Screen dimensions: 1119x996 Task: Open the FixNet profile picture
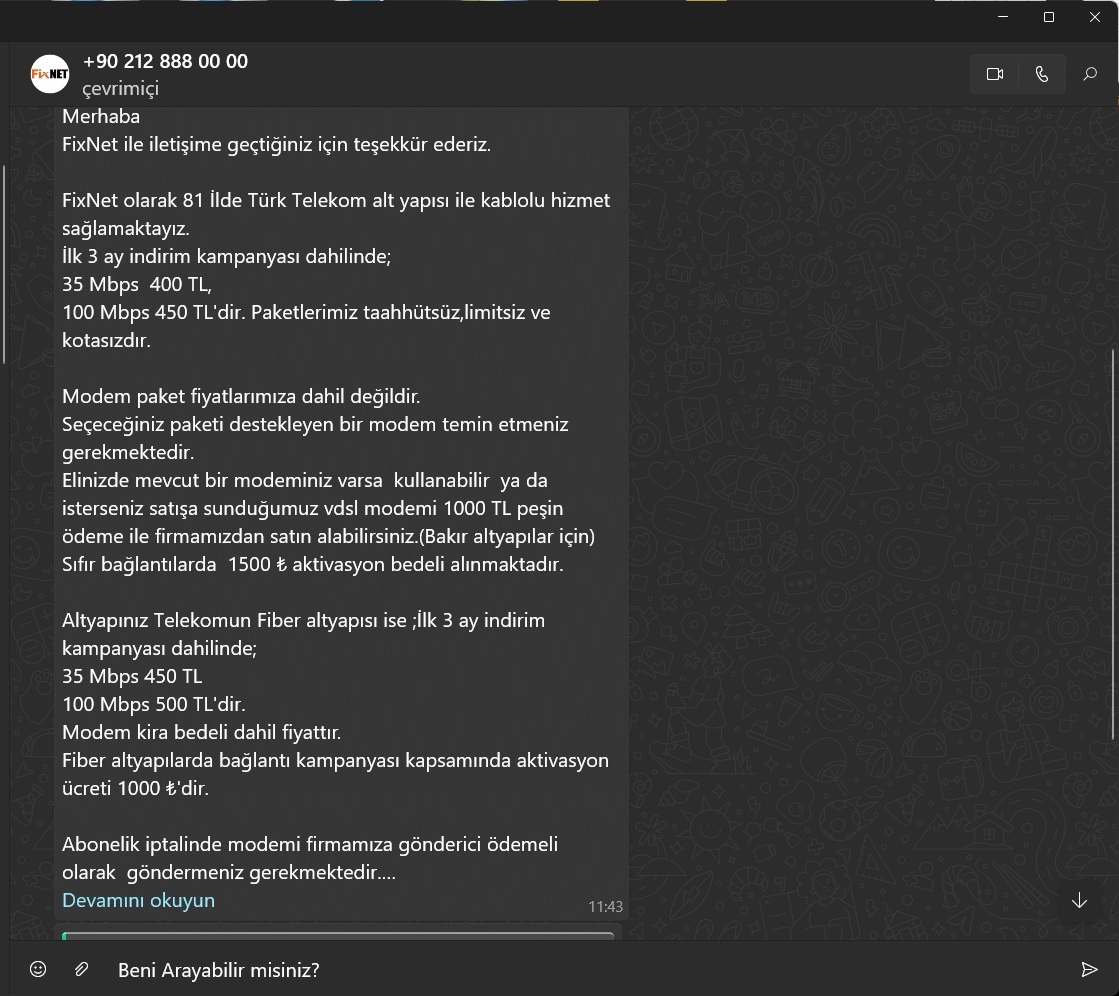point(50,74)
